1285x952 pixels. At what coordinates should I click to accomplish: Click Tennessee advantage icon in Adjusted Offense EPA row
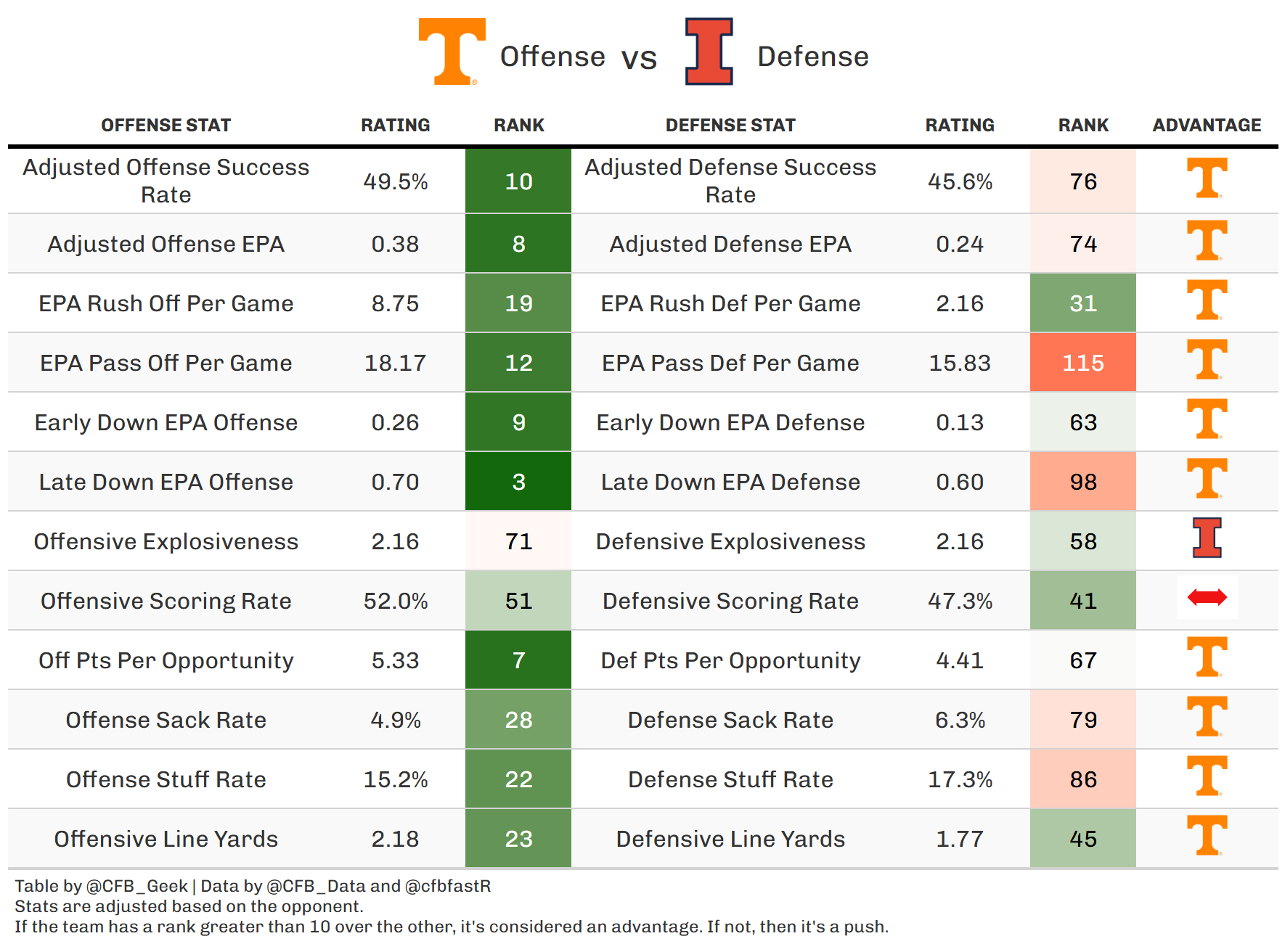(1207, 240)
